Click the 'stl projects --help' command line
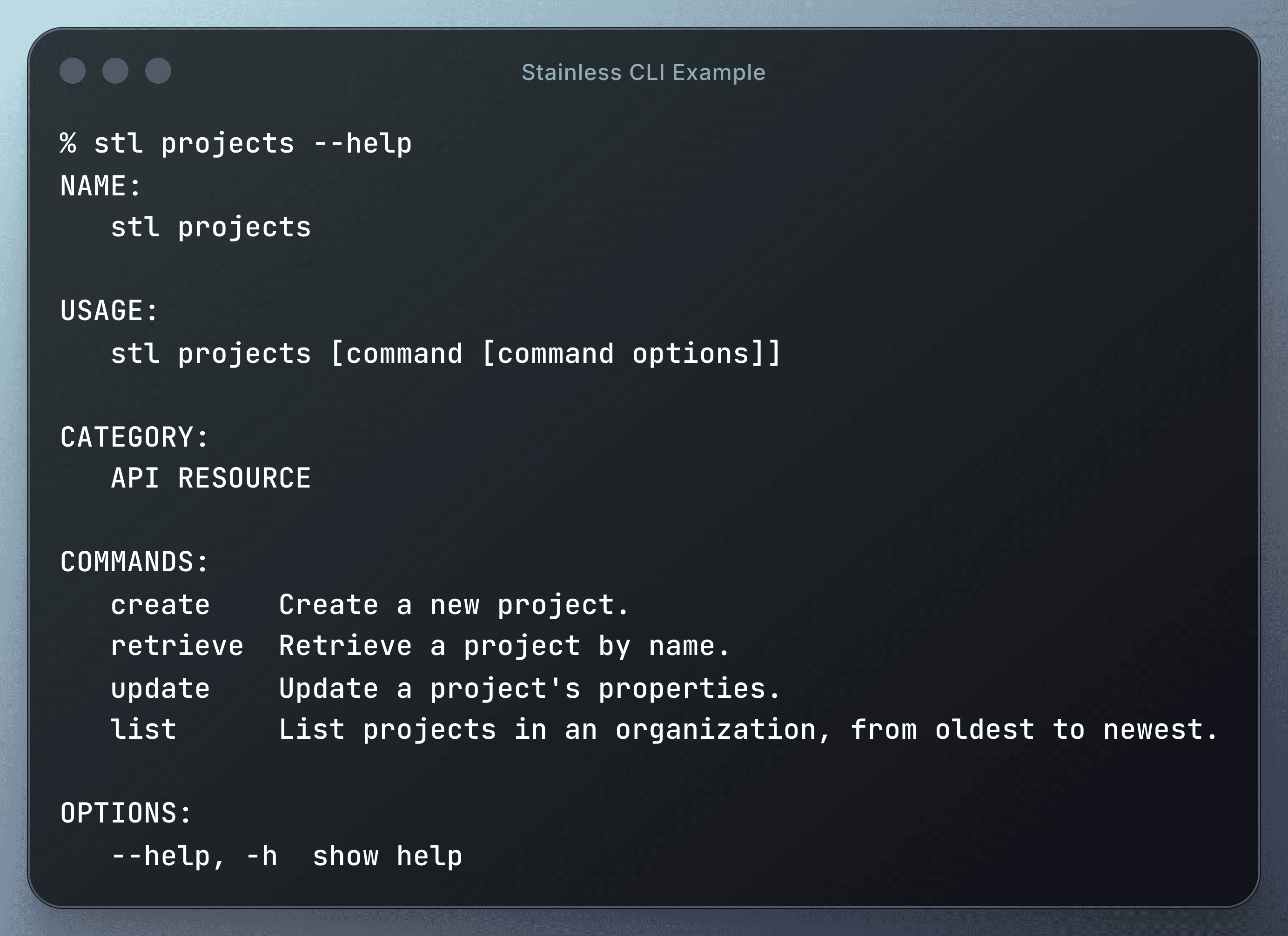Viewport: 1288px width, 936px height. (253, 144)
